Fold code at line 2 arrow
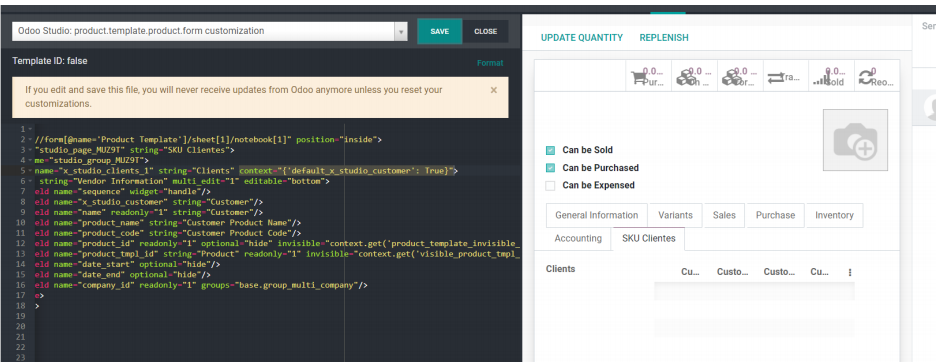This screenshot has height=362, width=938. coord(31,140)
